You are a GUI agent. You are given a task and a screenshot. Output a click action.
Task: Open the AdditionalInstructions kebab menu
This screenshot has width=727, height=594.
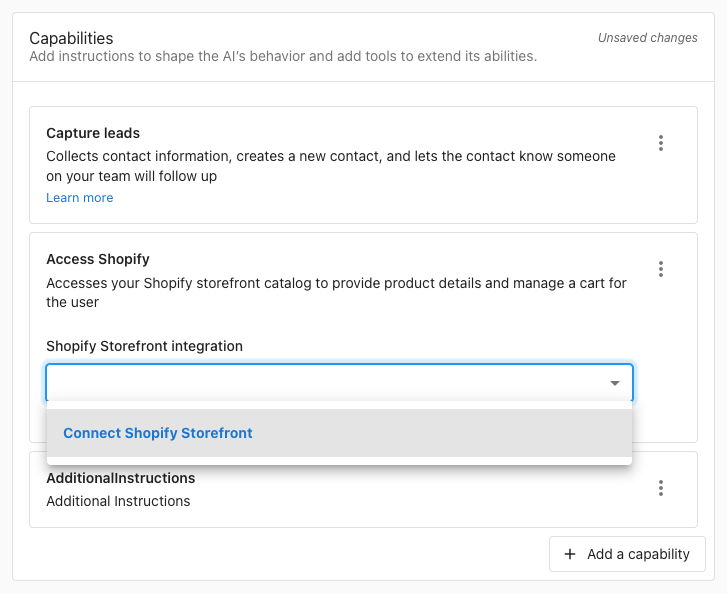[x=661, y=488]
